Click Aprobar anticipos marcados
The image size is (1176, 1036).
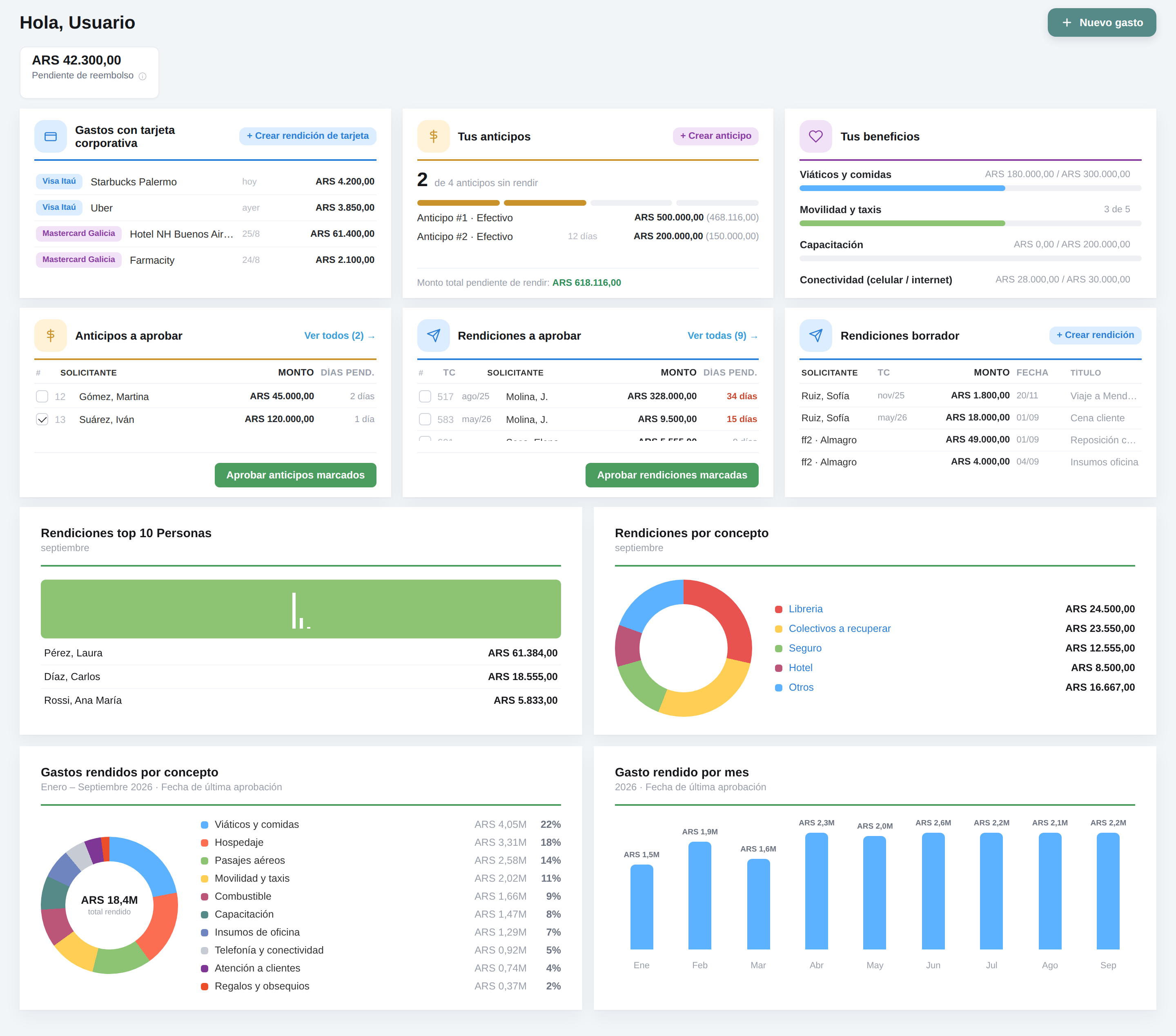coord(295,475)
